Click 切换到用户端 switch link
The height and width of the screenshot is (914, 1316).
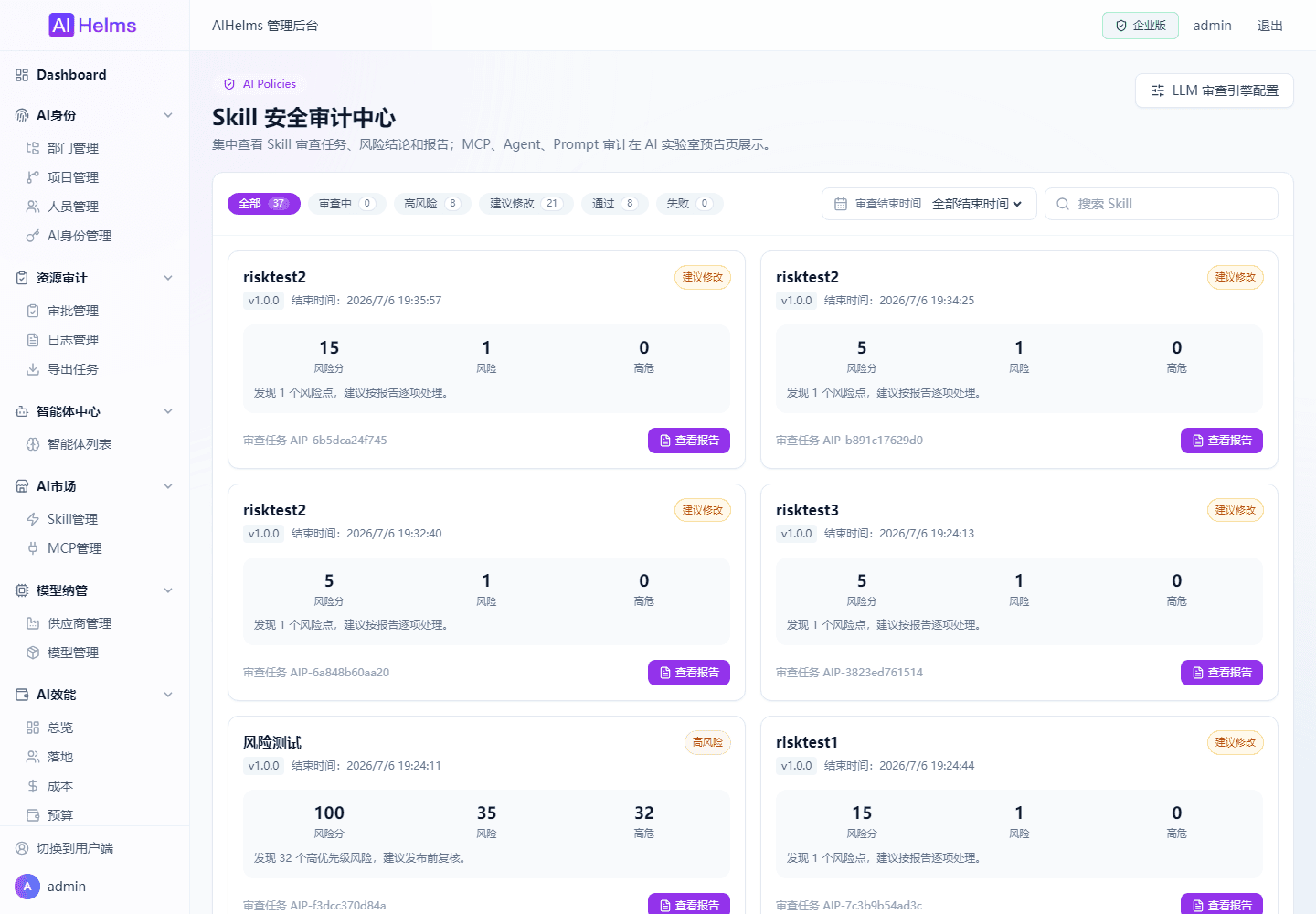(x=75, y=848)
